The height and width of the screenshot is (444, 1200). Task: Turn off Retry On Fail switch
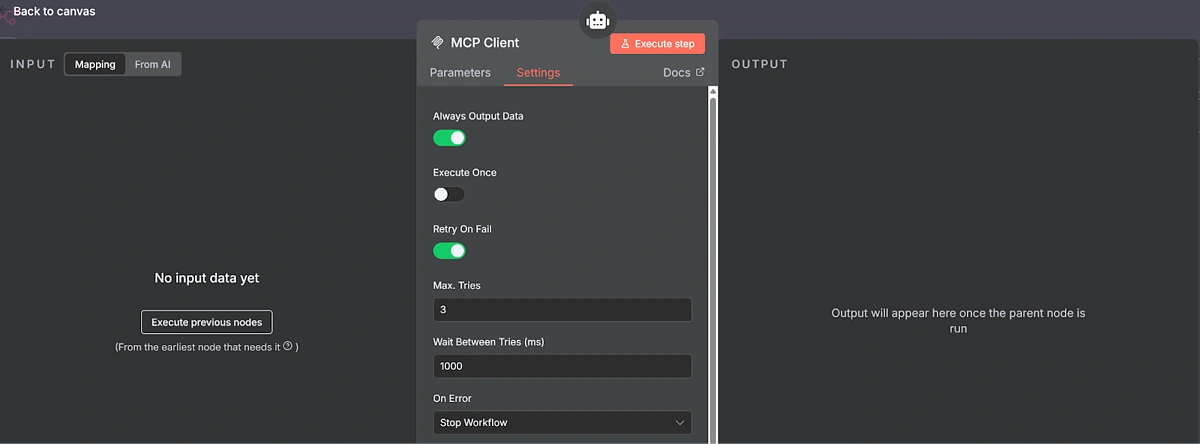(x=449, y=251)
